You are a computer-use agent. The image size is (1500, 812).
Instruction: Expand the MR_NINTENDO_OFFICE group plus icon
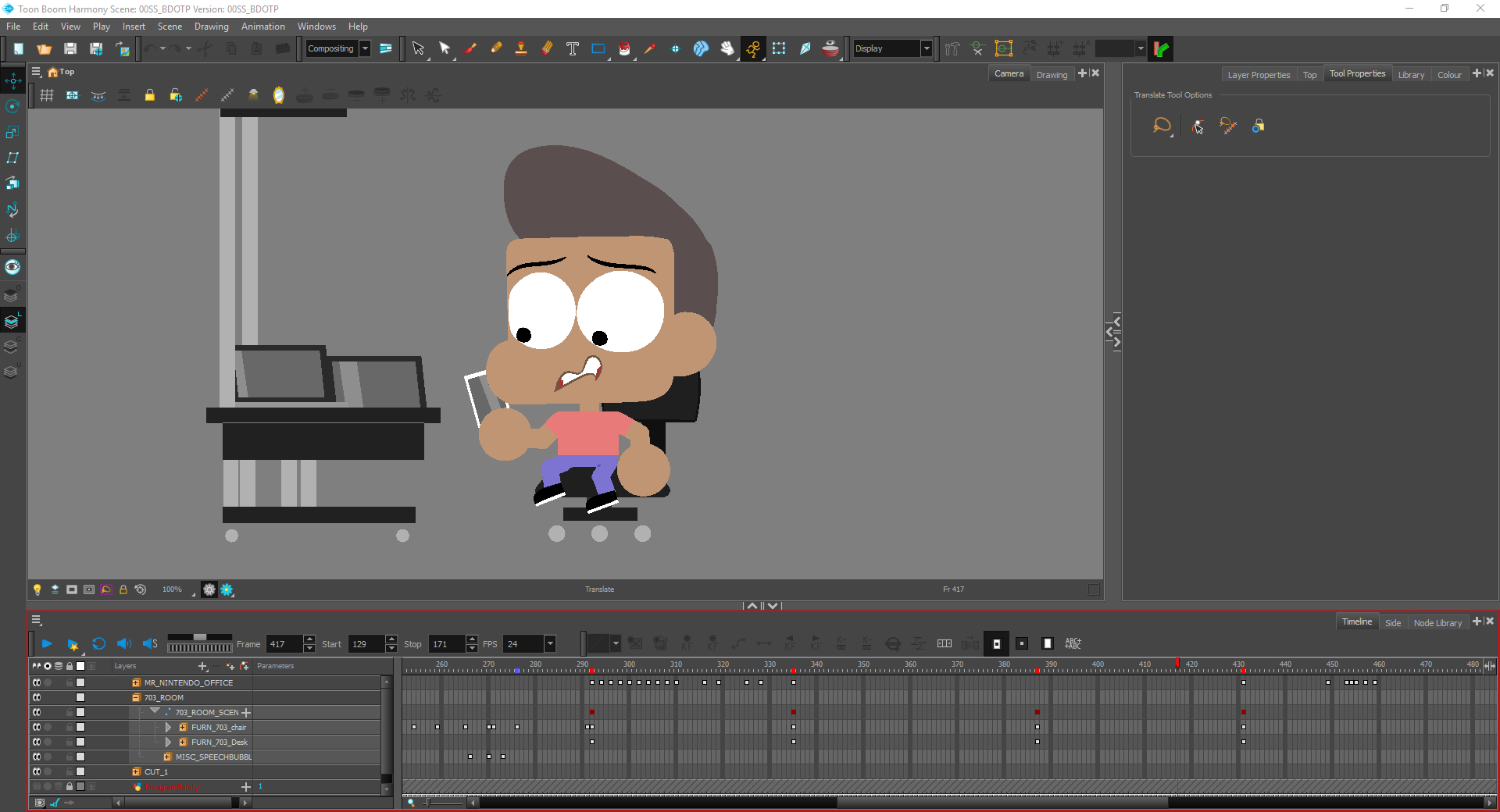click(136, 682)
